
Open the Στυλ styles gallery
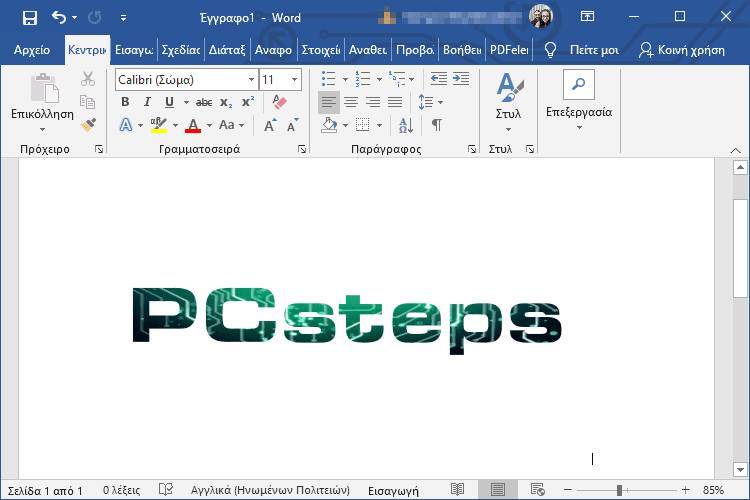tap(508, 102)
